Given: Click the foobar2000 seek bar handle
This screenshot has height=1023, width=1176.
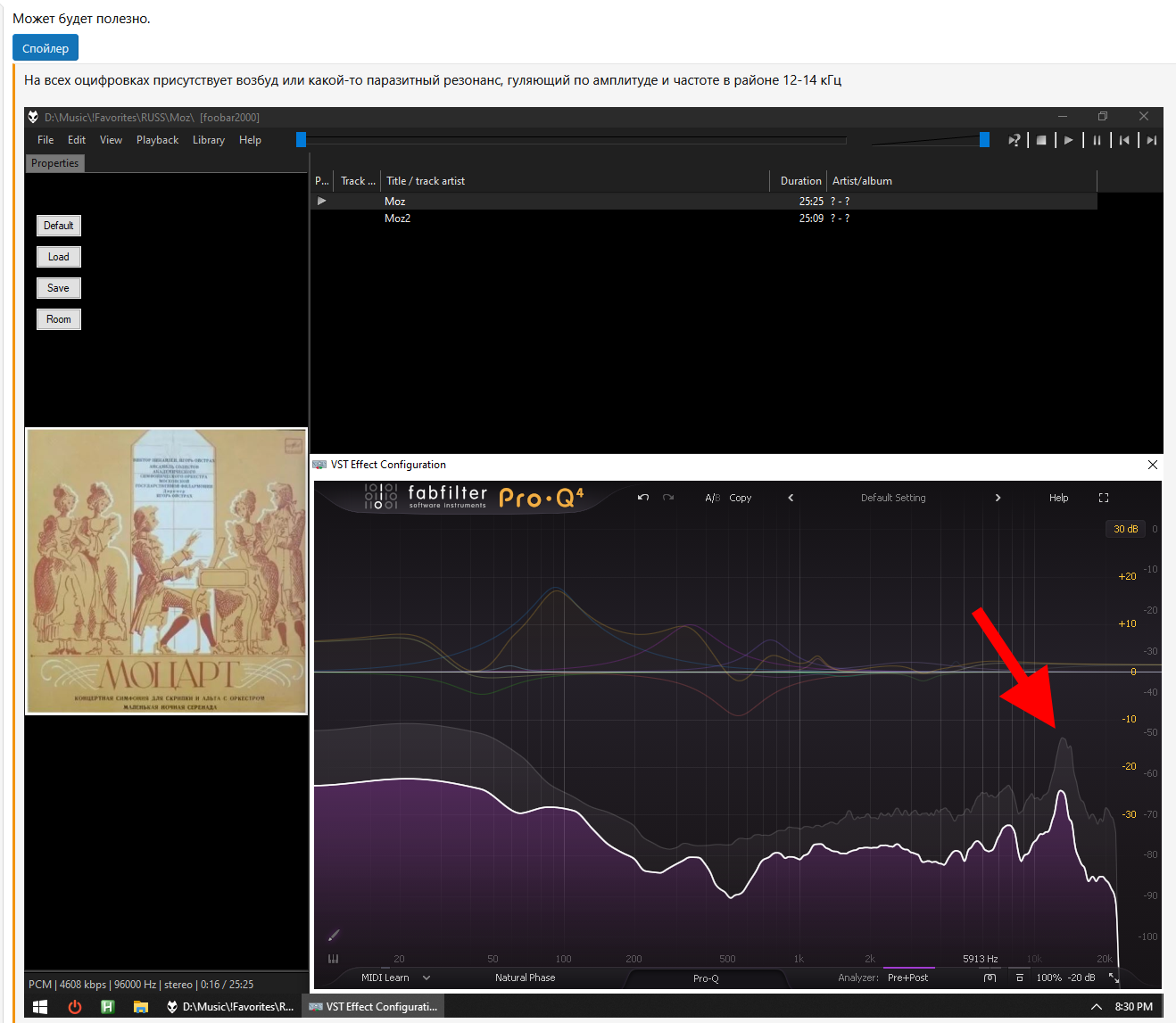Looking at the screenshot, I should [302, 139].
